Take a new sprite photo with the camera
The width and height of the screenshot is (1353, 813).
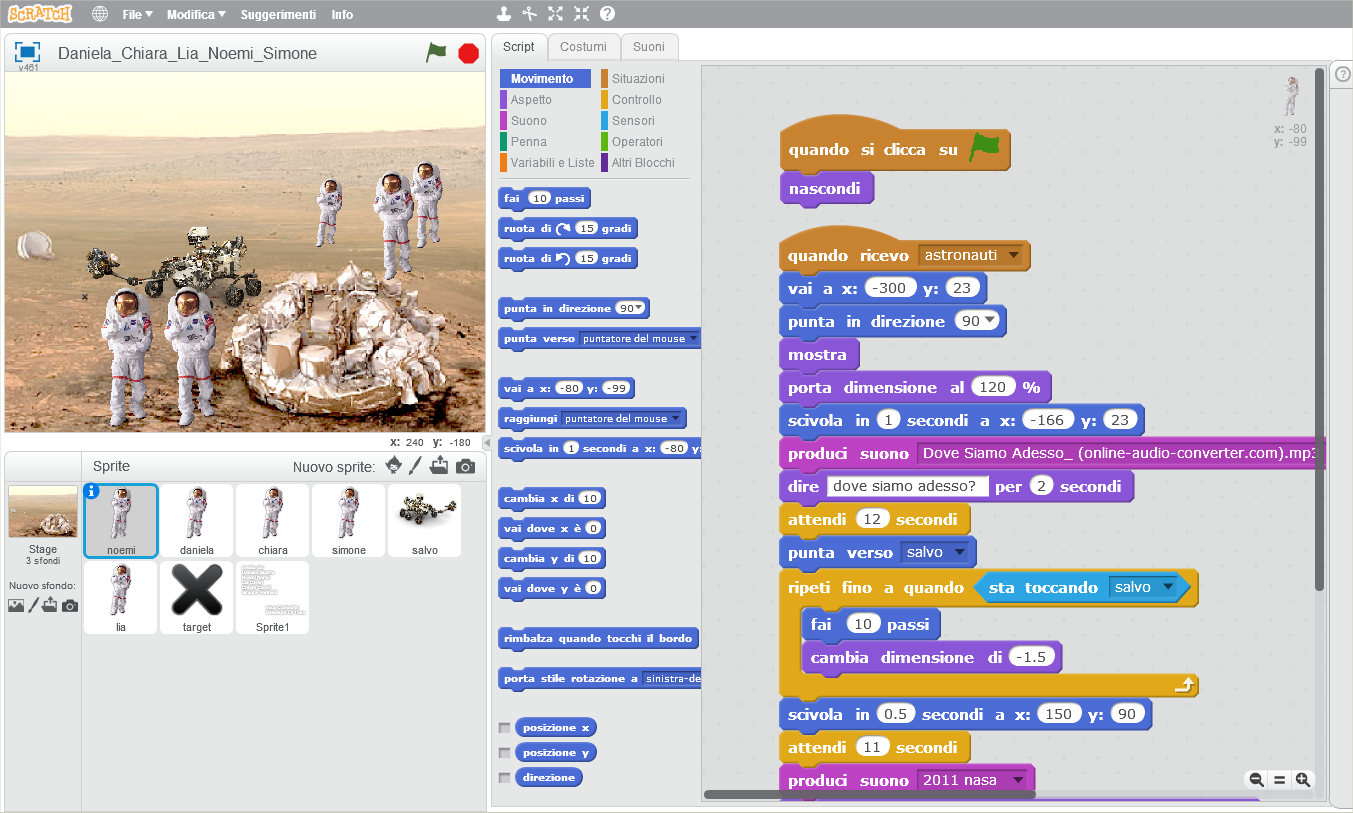coord(463,466)
